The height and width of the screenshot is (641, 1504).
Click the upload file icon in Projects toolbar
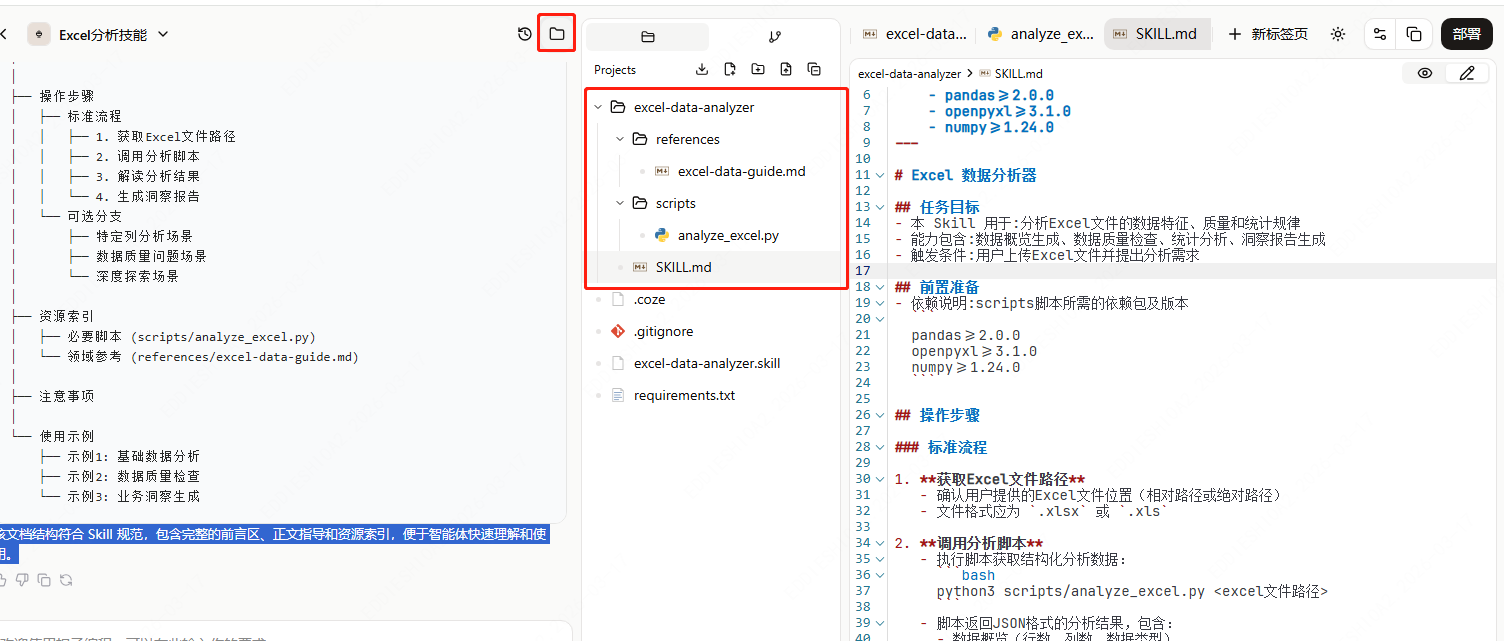tap(786, 69)
